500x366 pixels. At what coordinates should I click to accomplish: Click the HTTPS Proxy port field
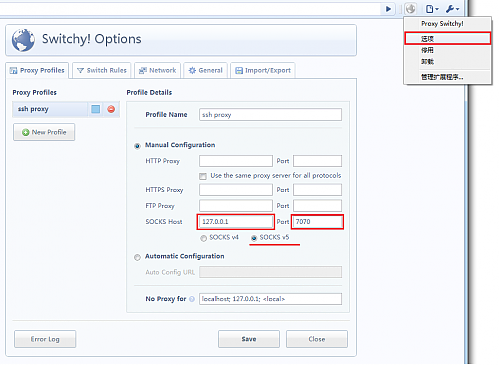coord(317,190)
